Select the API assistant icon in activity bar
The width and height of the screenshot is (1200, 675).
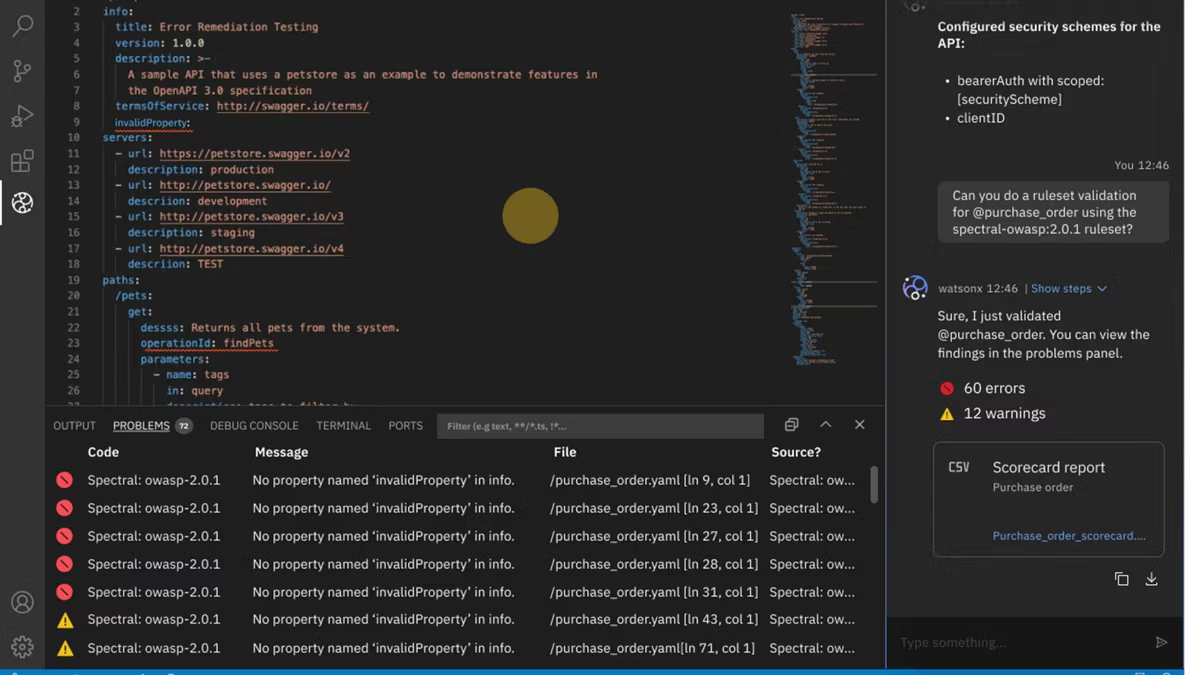pyautogui.click(x=22, y=203)
